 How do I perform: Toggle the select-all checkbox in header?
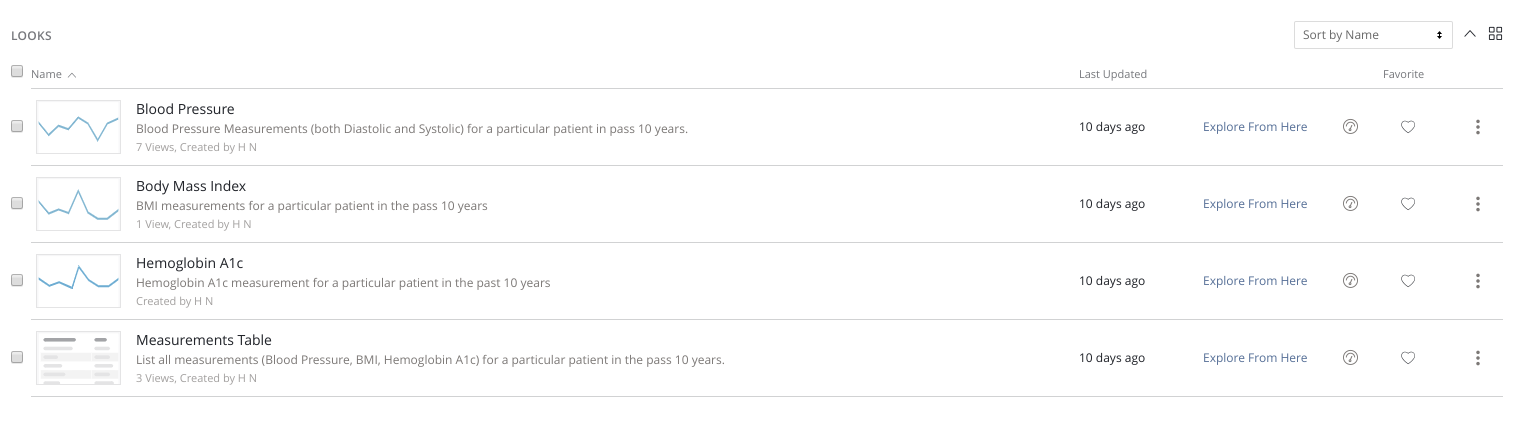(x=17, y=72)
